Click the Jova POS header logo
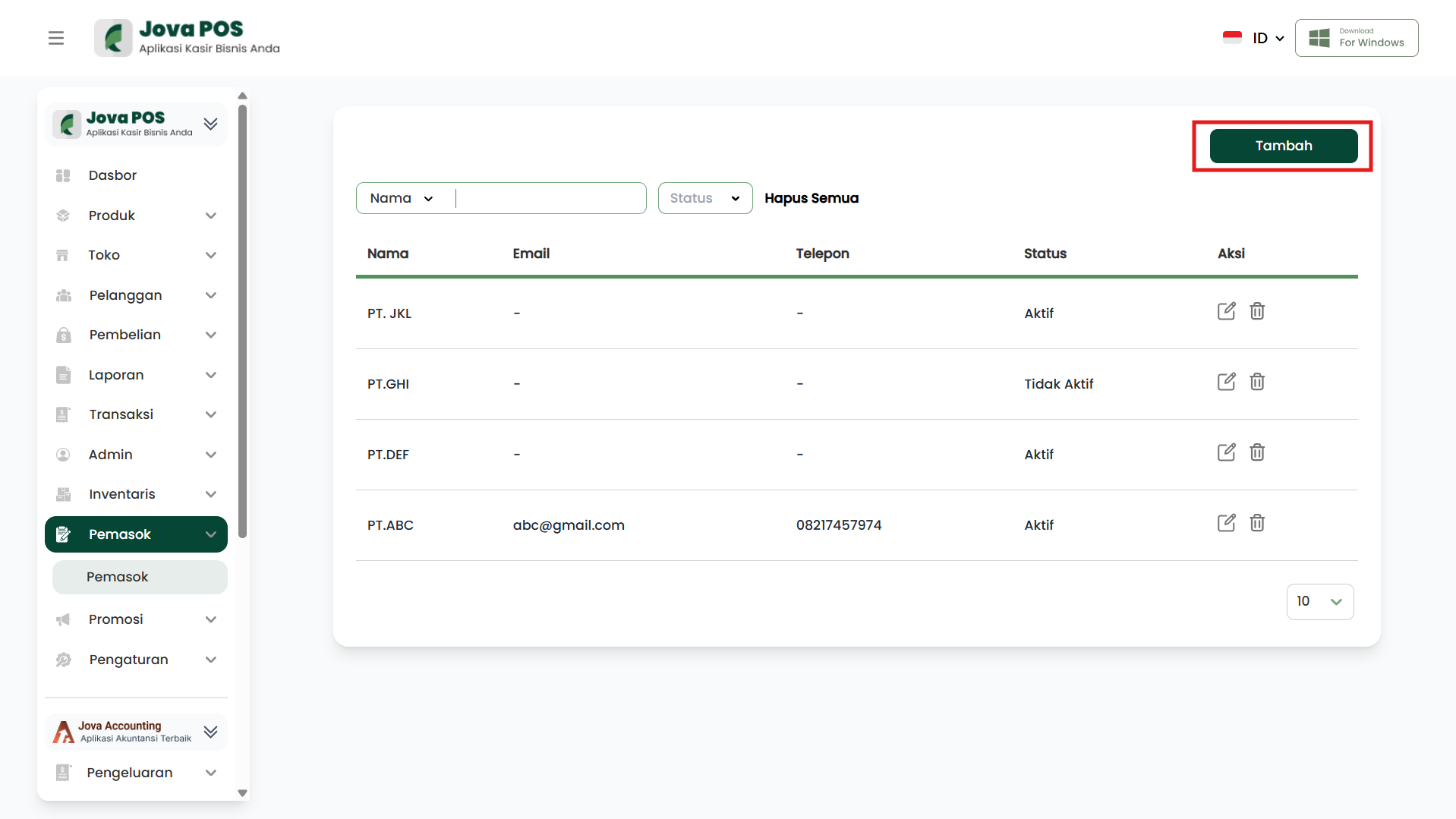 pos(187,38)
